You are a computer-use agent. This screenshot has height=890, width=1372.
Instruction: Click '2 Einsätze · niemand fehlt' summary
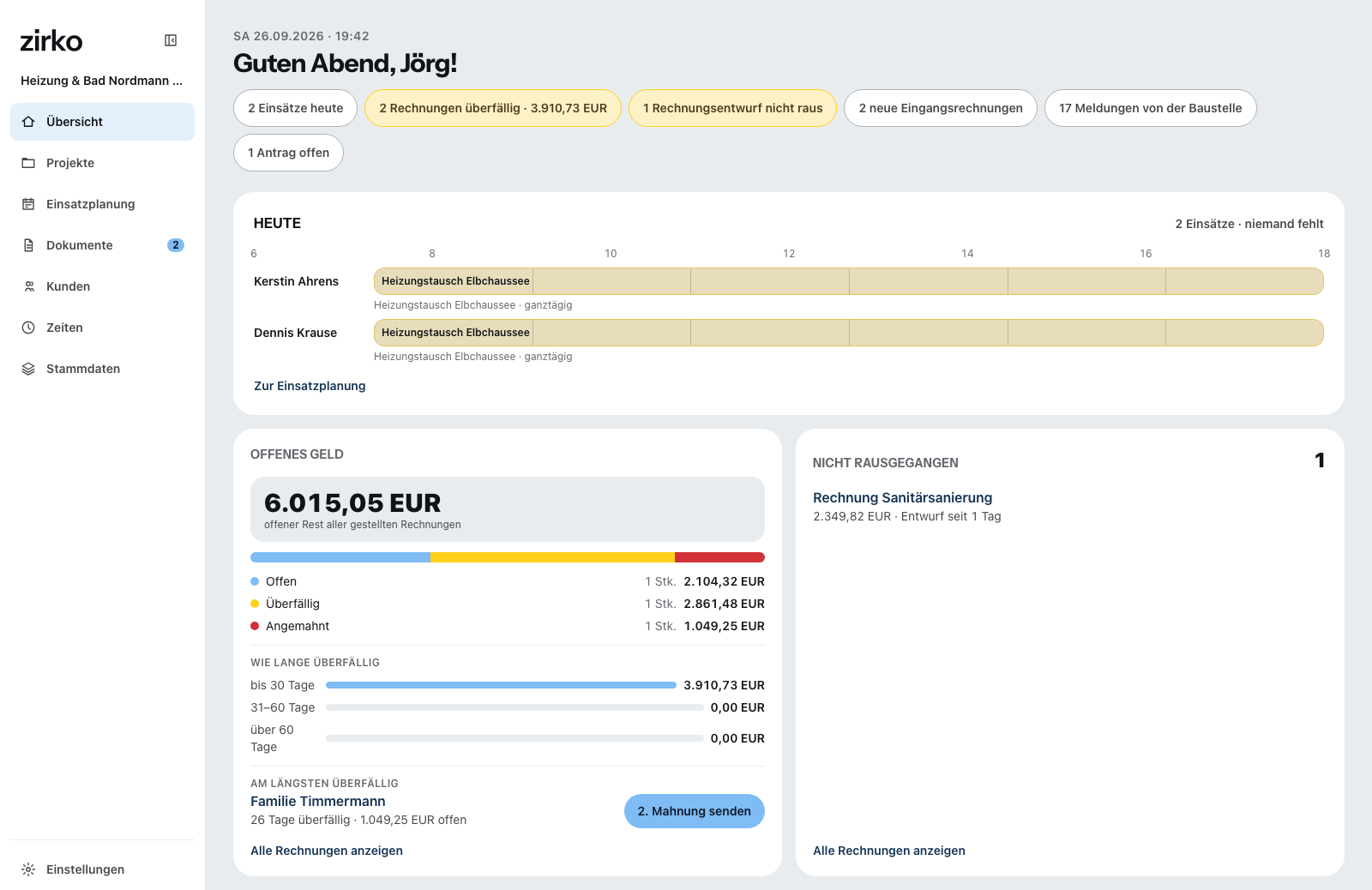point(1249,224)
